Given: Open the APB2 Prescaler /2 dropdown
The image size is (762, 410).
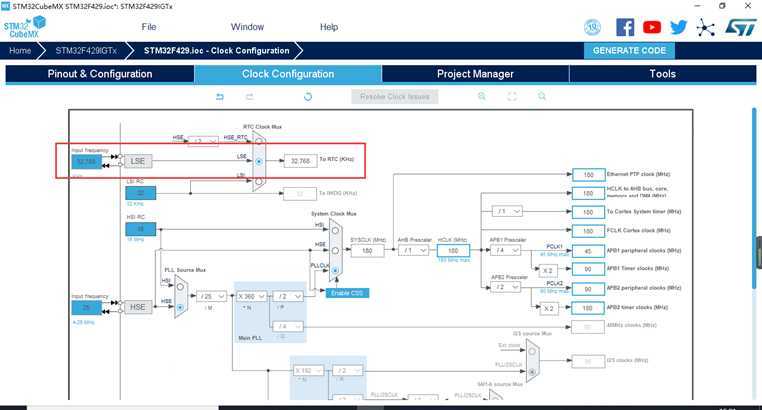Looking at the screenshot, I should [505, 287].
